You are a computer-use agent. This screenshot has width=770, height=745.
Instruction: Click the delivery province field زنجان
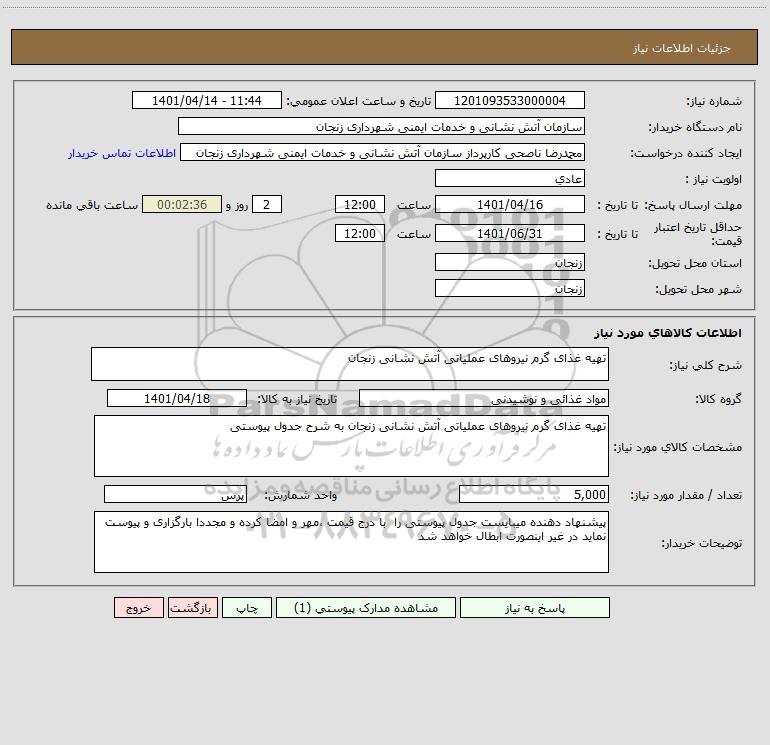click(510, 262)
